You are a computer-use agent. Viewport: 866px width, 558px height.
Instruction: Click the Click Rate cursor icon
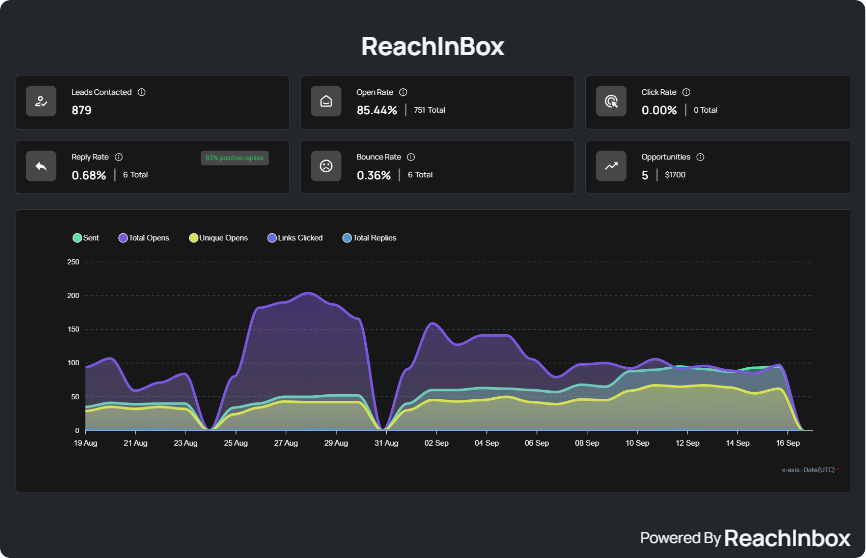(611, 101)
